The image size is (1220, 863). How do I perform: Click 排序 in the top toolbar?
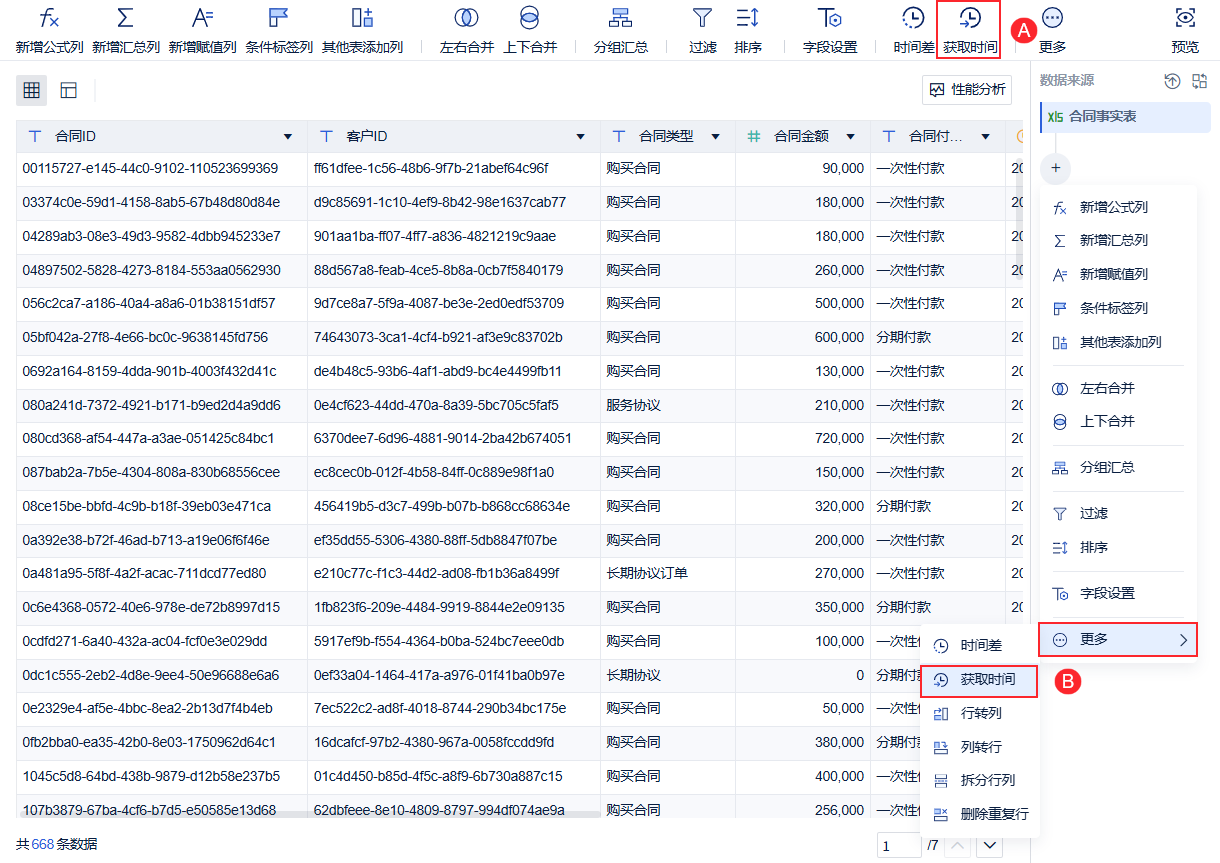[748, 30]
